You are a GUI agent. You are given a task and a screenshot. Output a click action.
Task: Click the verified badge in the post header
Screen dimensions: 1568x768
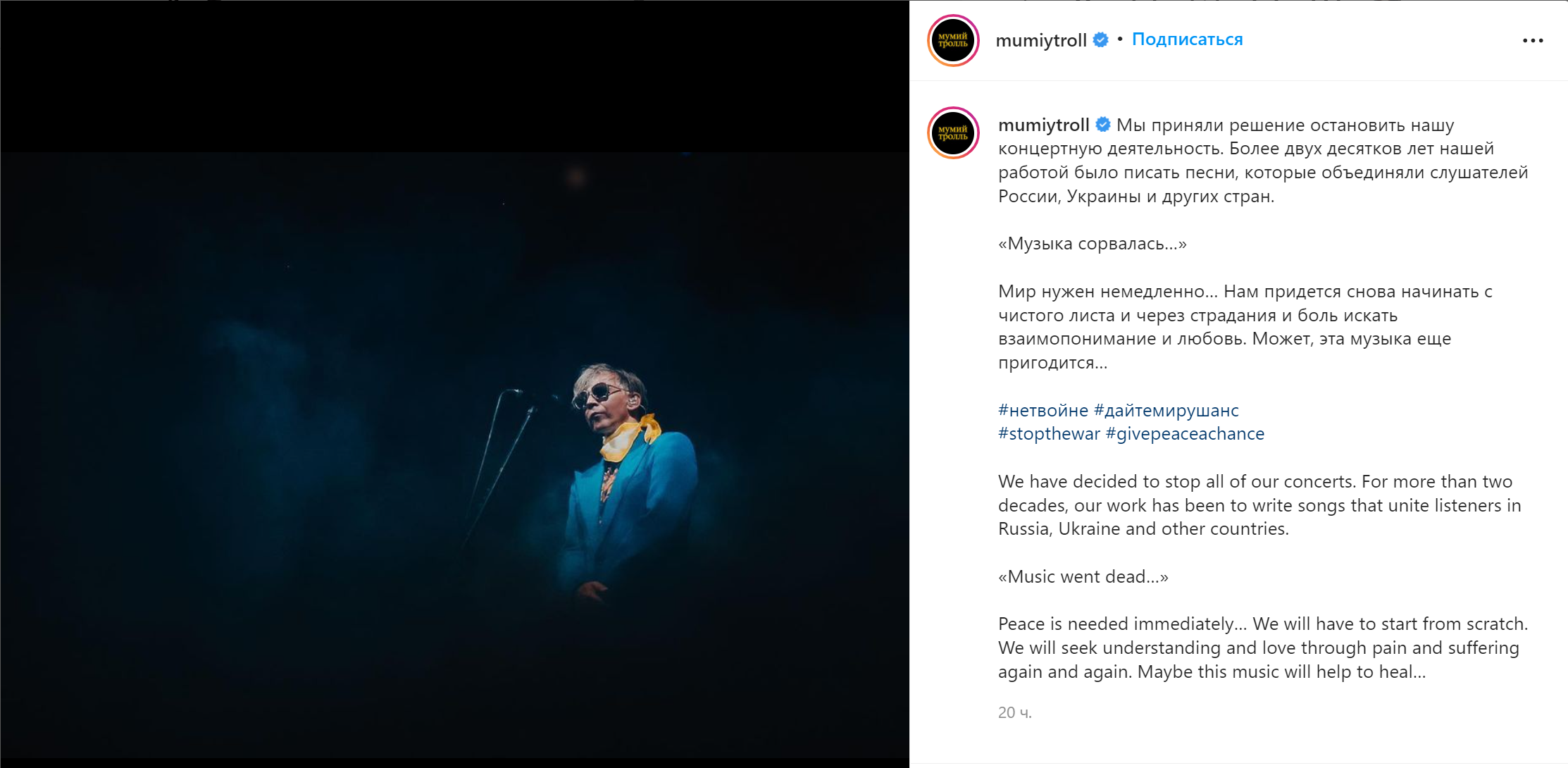[x=1100, y=40]
